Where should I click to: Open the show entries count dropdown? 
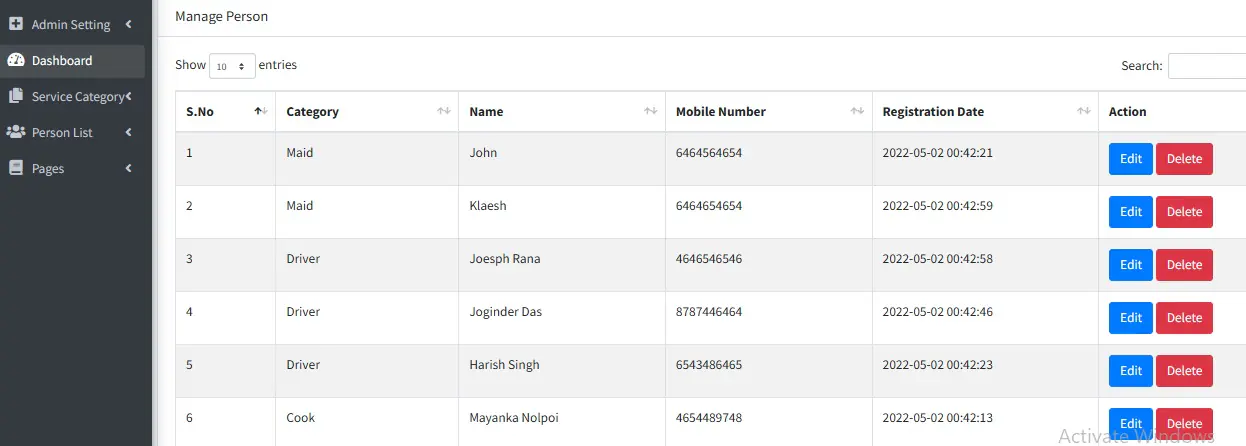click(232, 66)
